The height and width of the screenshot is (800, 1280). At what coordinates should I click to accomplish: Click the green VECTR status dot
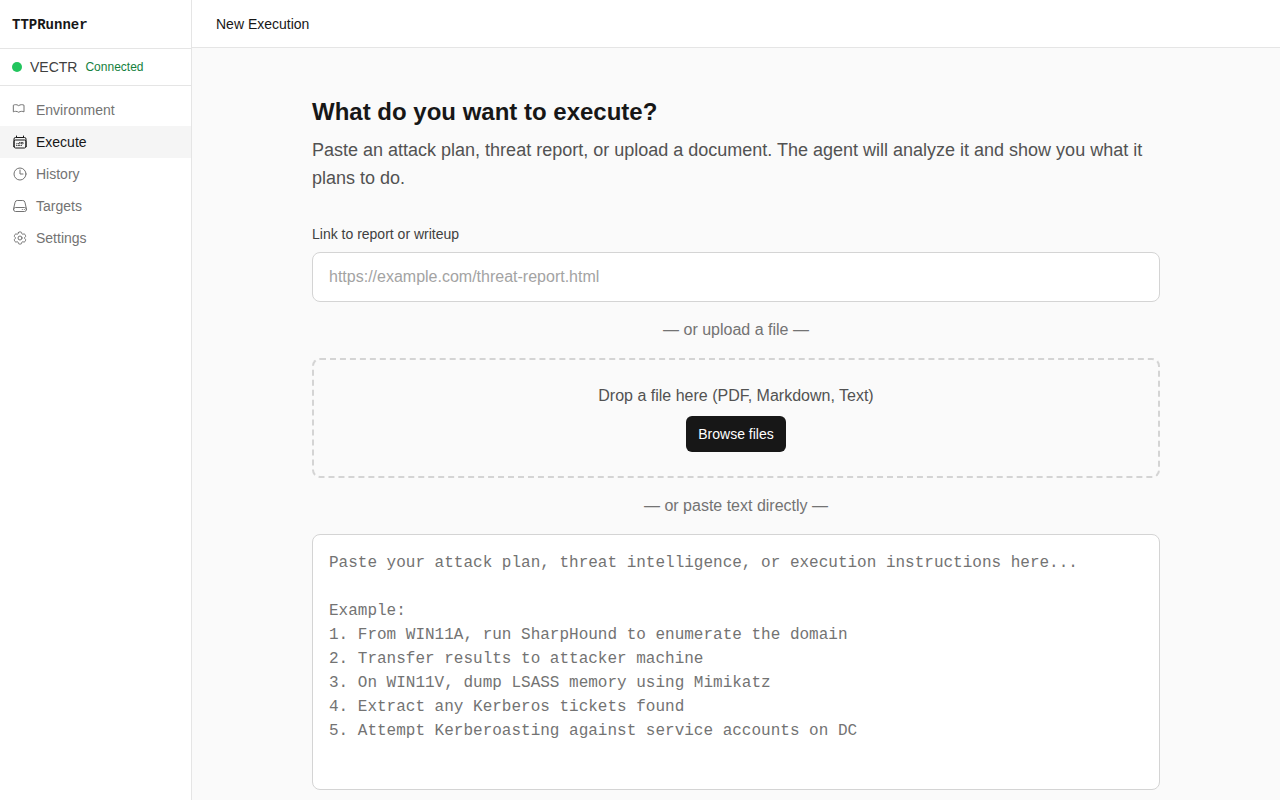(x=17, y=67)
